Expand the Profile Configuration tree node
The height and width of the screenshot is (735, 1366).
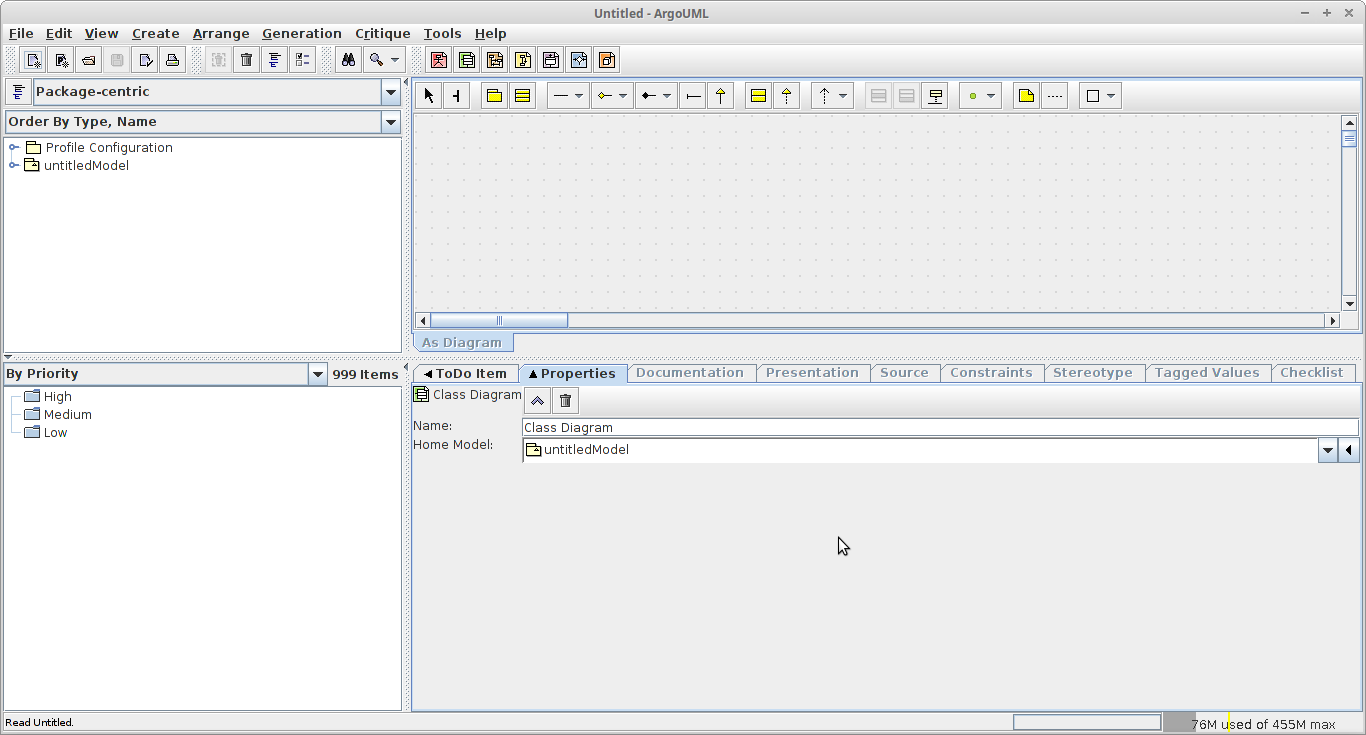coord(14,148)
